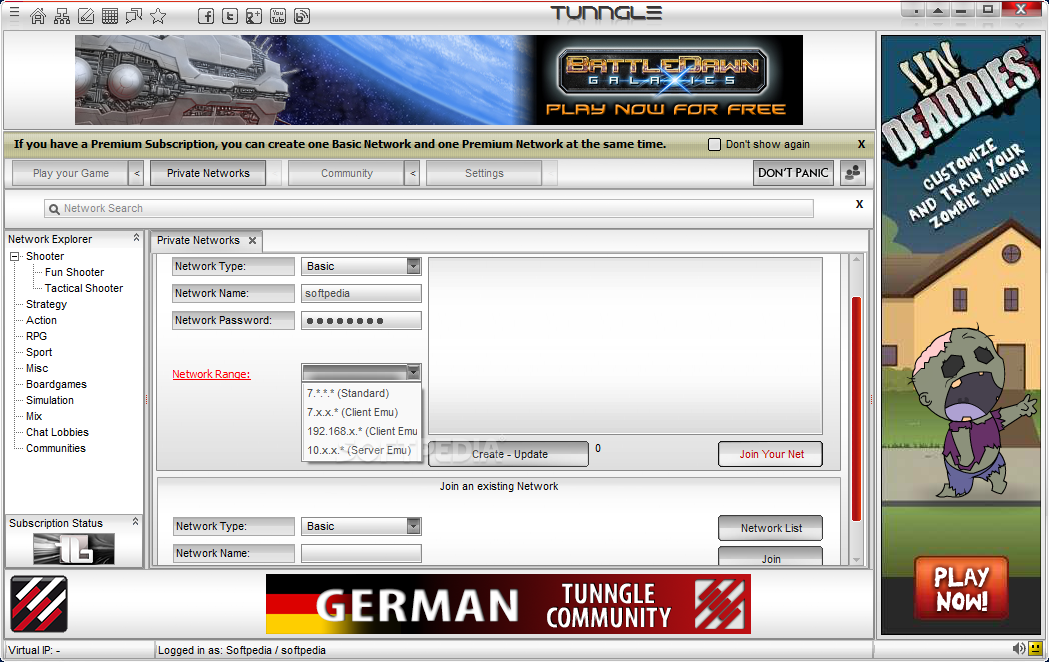Screen dimensions: 1049x662
Task: Collapse the Shooter tree node
Action: pos(15,256)
